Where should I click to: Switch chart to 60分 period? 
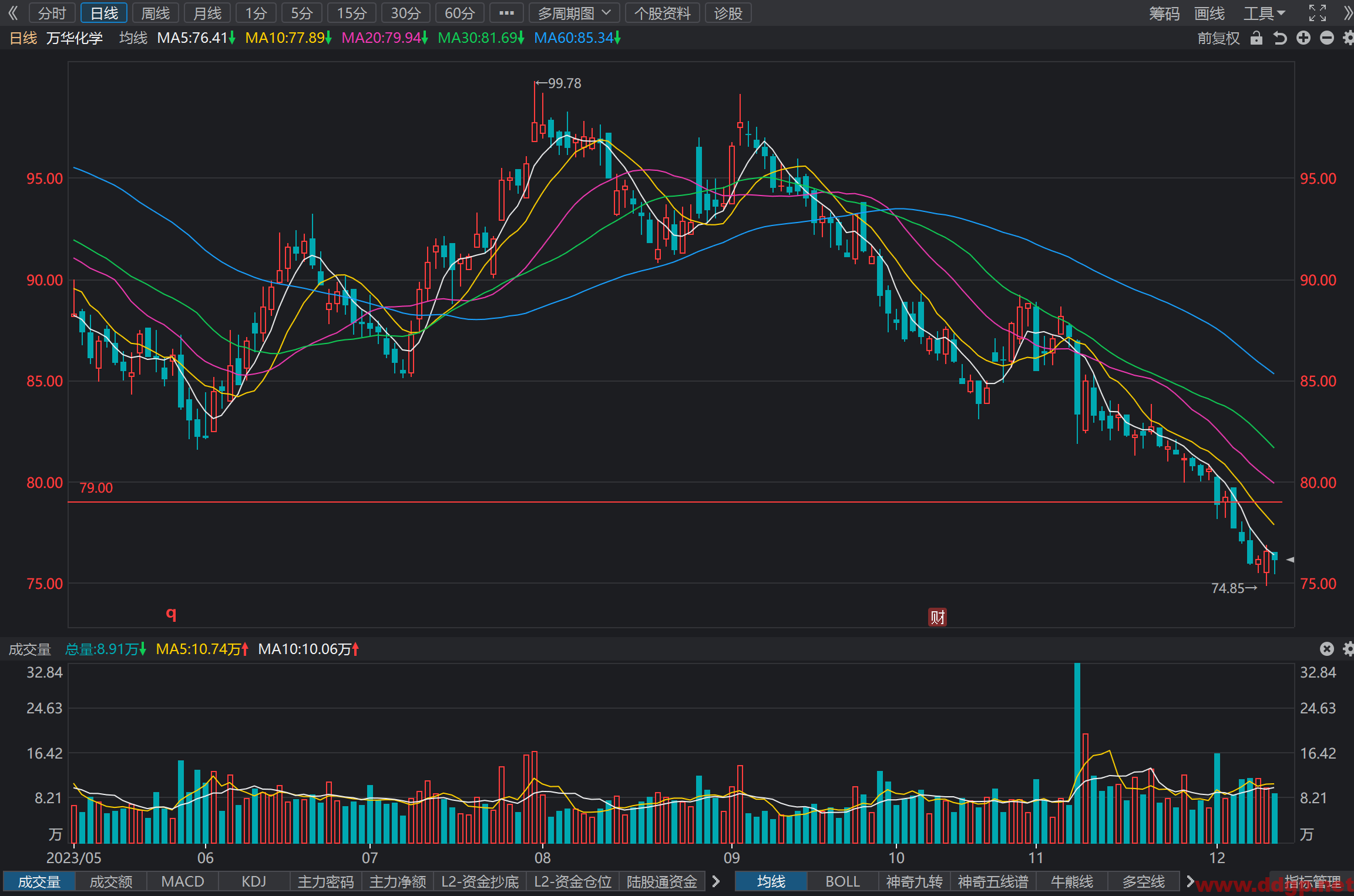(x=459, y=13)
